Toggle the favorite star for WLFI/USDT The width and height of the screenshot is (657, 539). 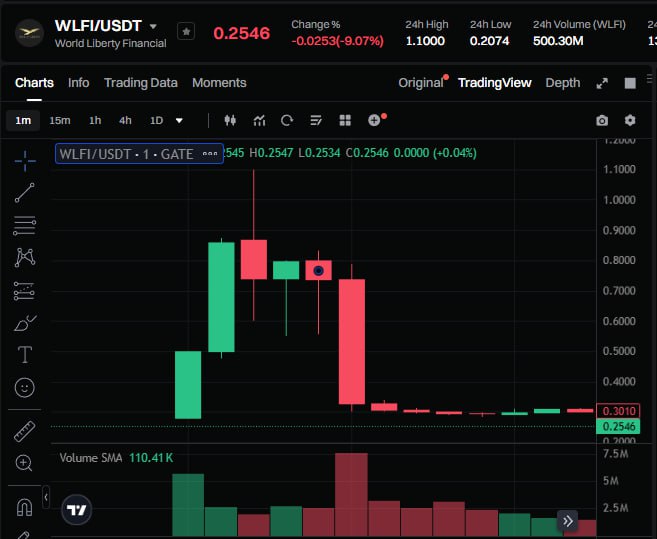[186, 32]
